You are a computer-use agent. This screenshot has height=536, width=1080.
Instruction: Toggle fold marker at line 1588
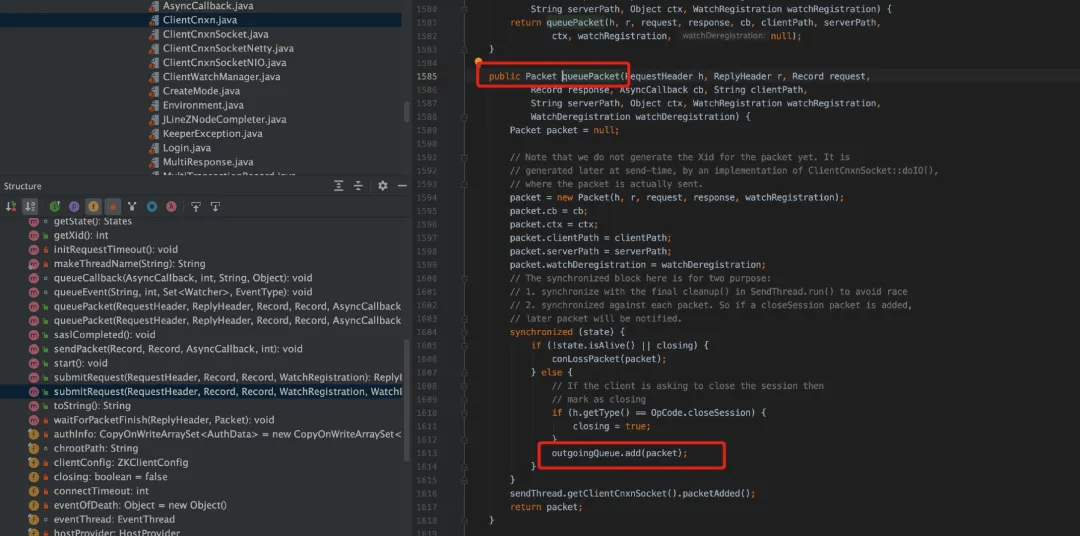464,116
